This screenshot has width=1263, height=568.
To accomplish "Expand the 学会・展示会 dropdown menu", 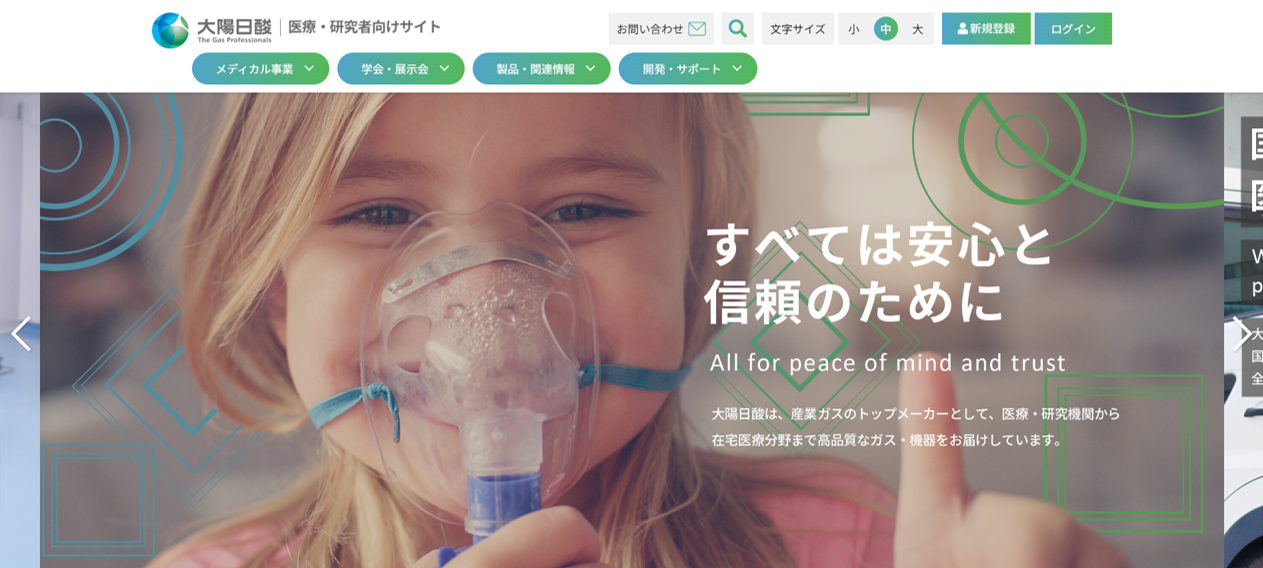I will click(400, 69).
